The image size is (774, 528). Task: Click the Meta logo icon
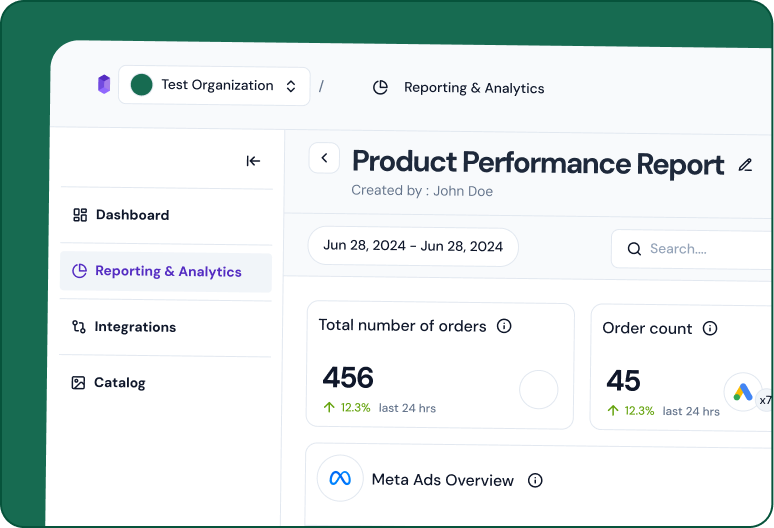click(x=340, y=478)
